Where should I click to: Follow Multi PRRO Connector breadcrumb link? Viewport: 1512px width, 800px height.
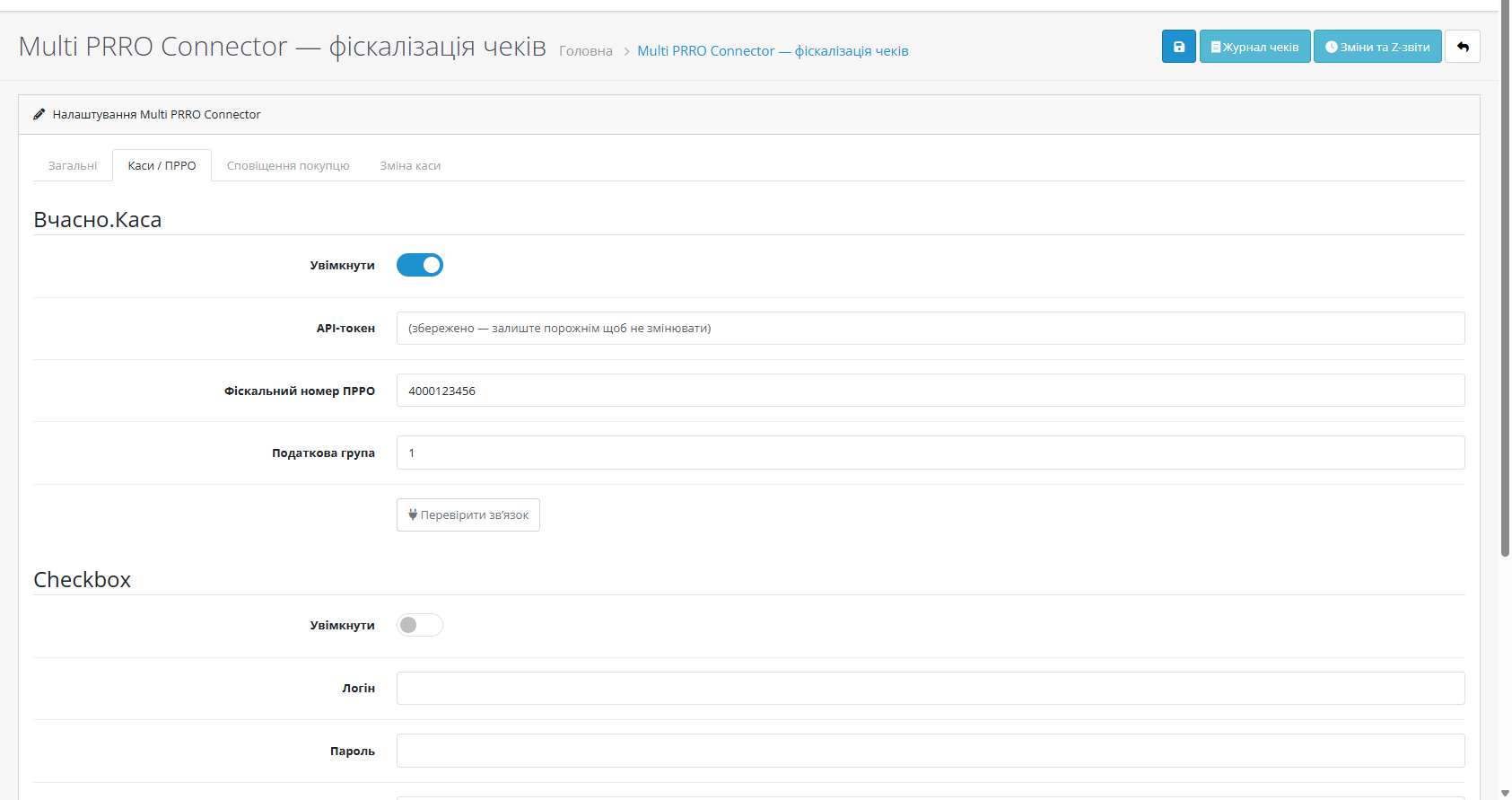point(773,51)
